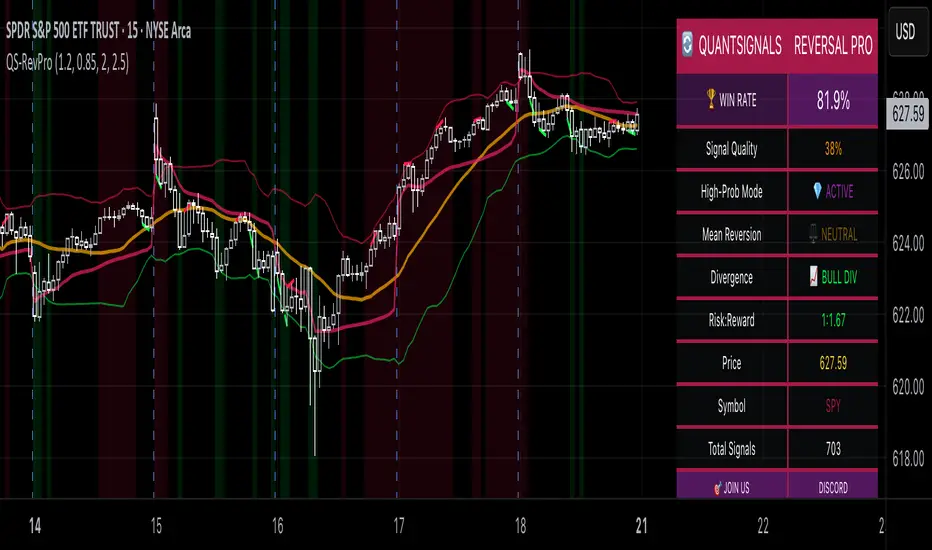Click date 21 on the time axis
The height and width of the screenshot is (550, 932).
click(641, 525)
